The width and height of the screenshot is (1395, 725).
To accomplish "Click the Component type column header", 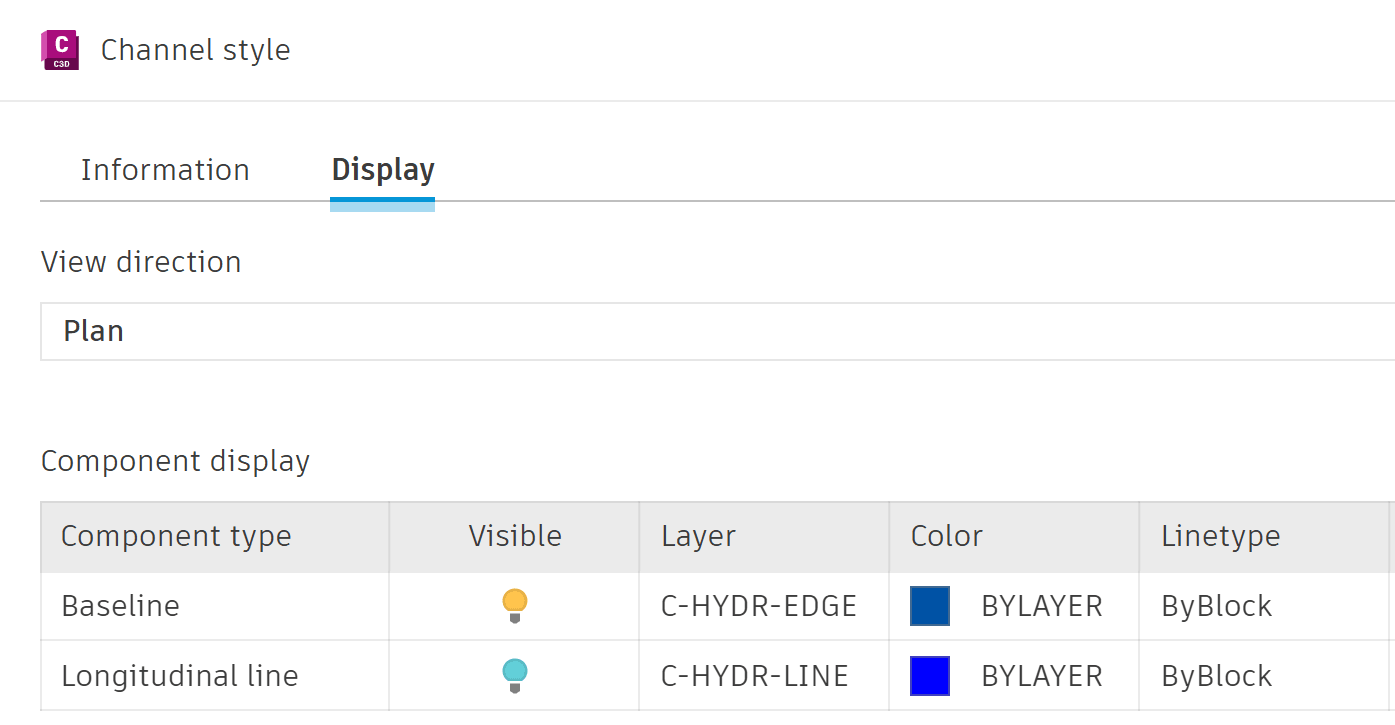I will coord(176,536).
